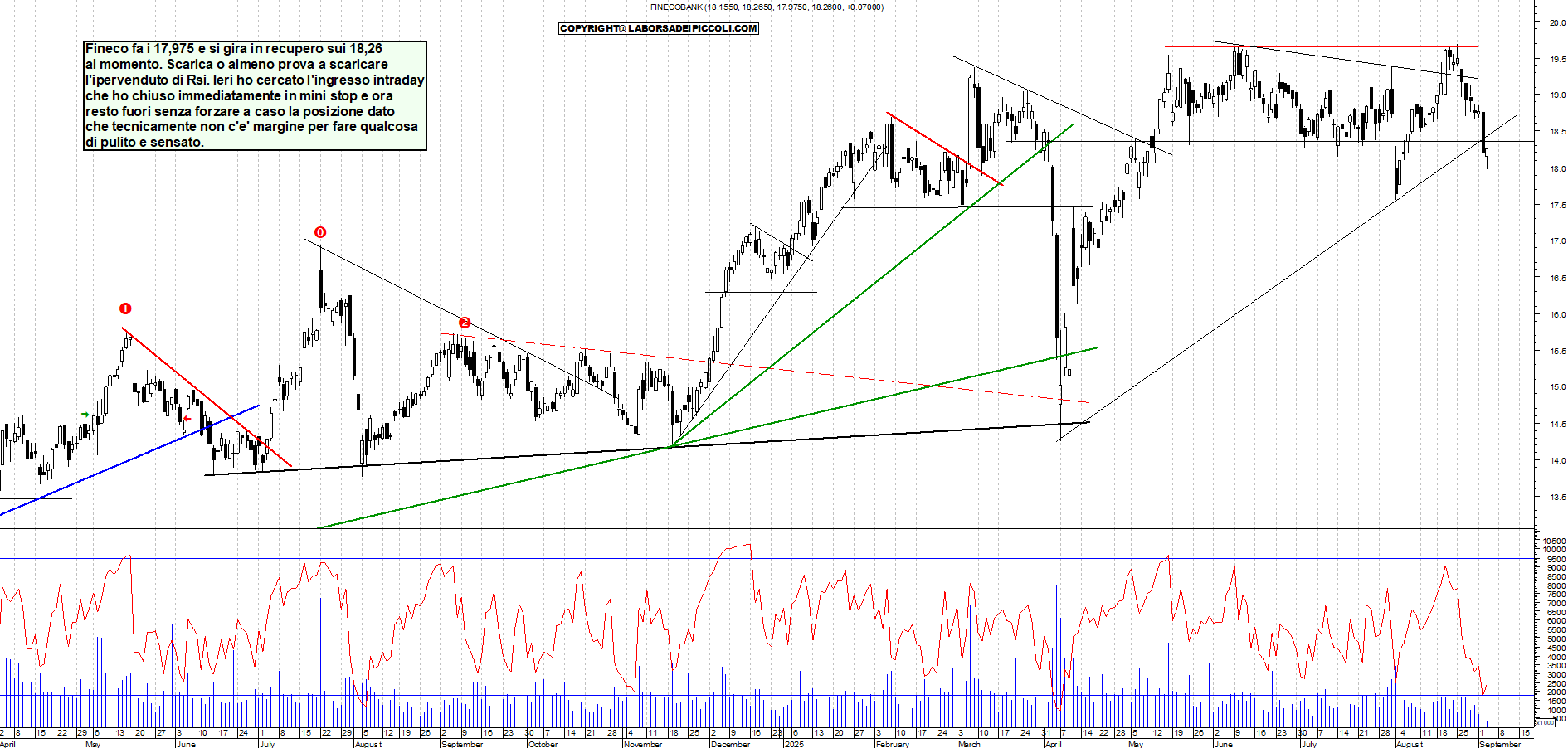Click the 16.0 price axis label
The image size is (1568, 748).
click(1557, 315)
